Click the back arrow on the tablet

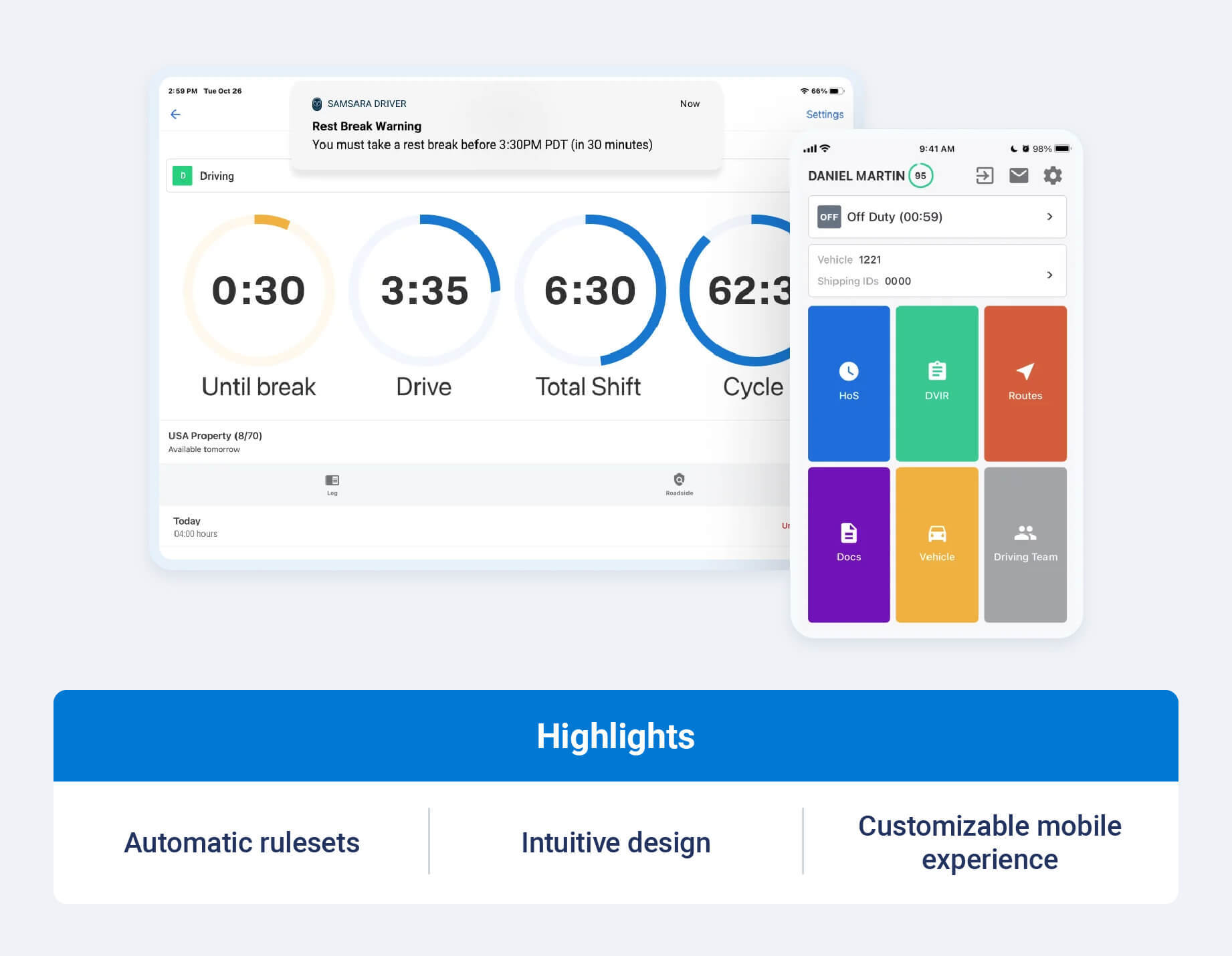pyautogui.click(x=175, y=114)
